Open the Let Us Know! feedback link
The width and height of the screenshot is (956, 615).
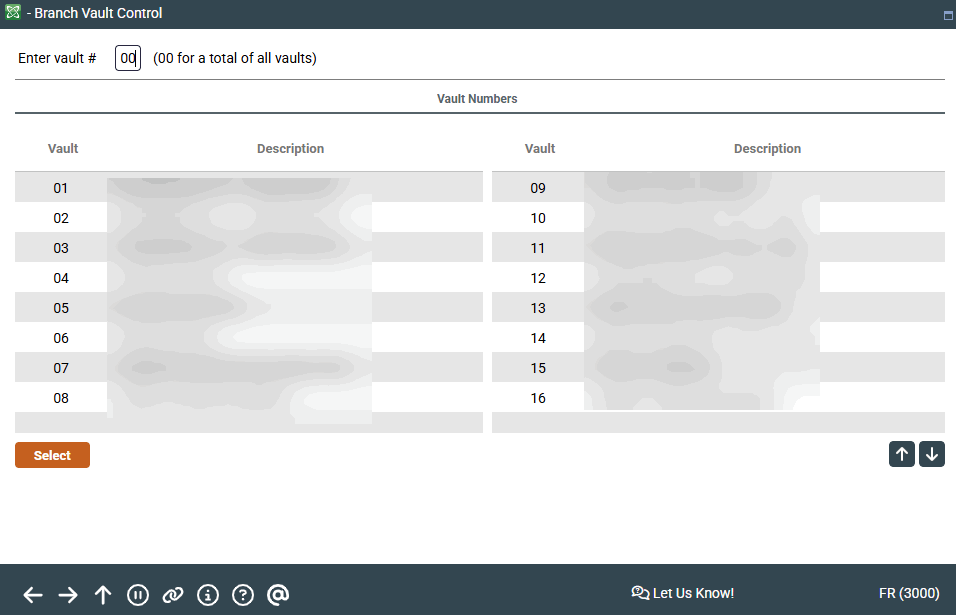coord(683,593)
